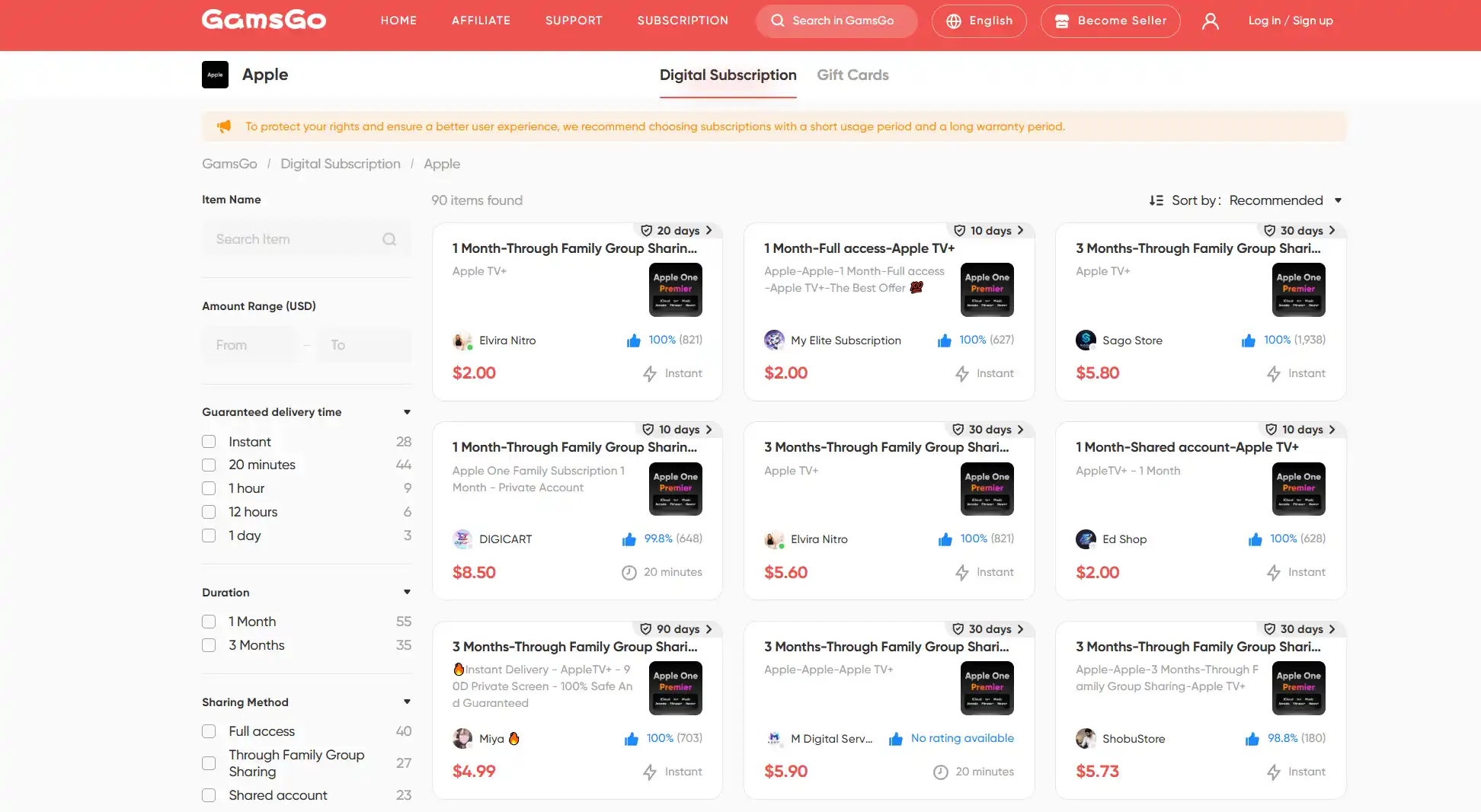Click clock icon on $8.50 listing
1481x812 pixels.
tap(629, 573)
